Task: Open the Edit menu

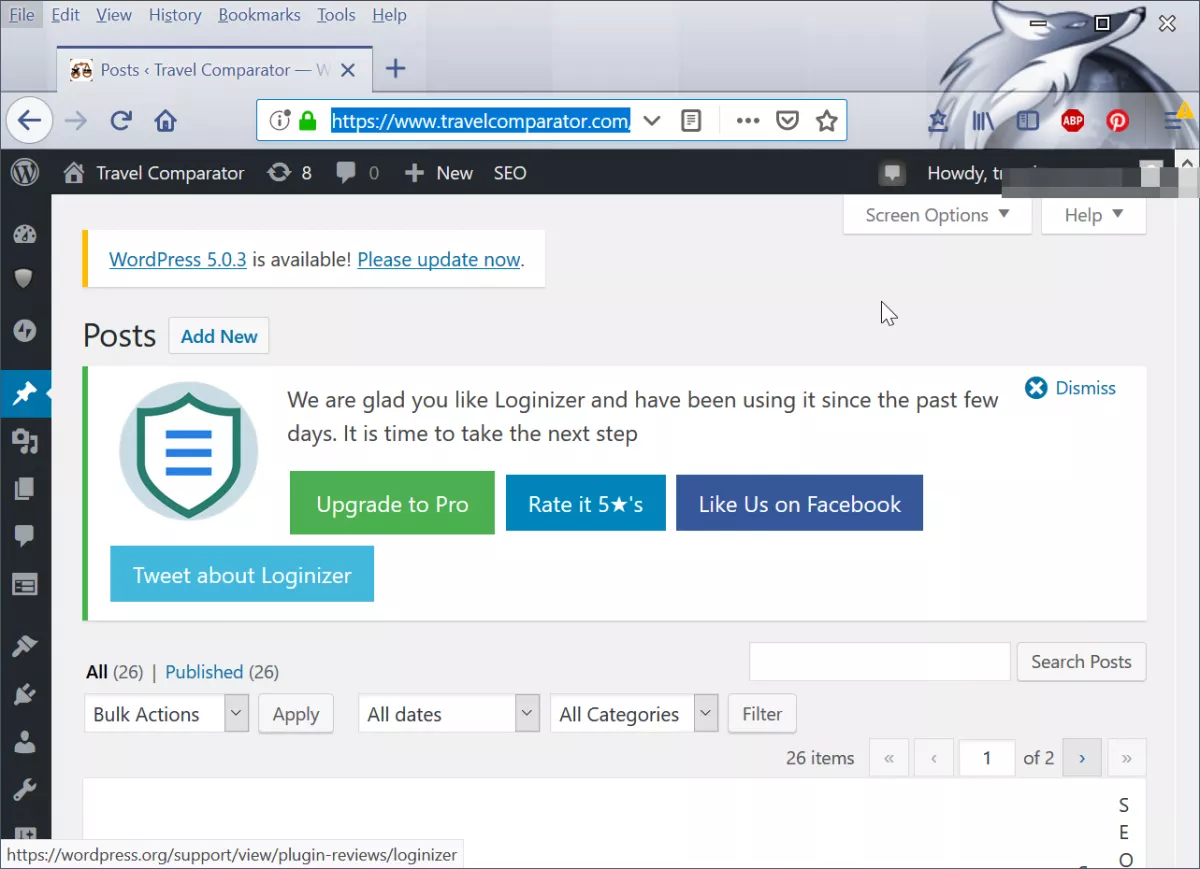Action: point(65,15)
